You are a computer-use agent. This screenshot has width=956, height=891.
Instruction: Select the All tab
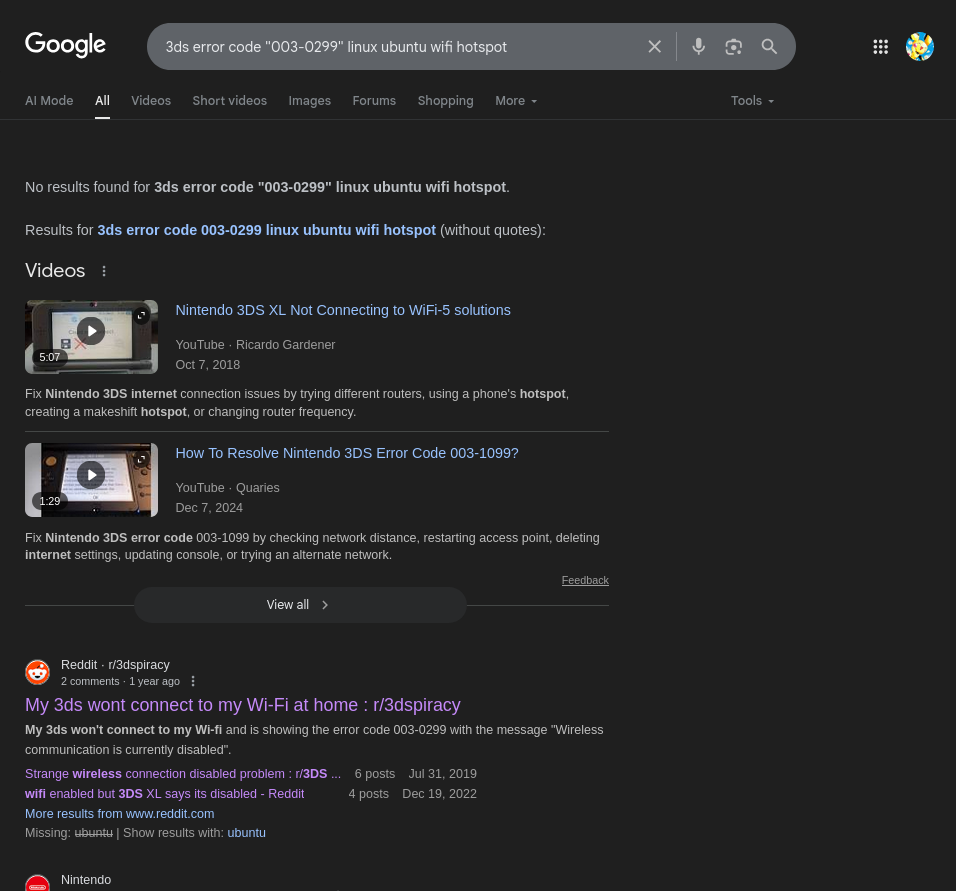pos(102,101)
